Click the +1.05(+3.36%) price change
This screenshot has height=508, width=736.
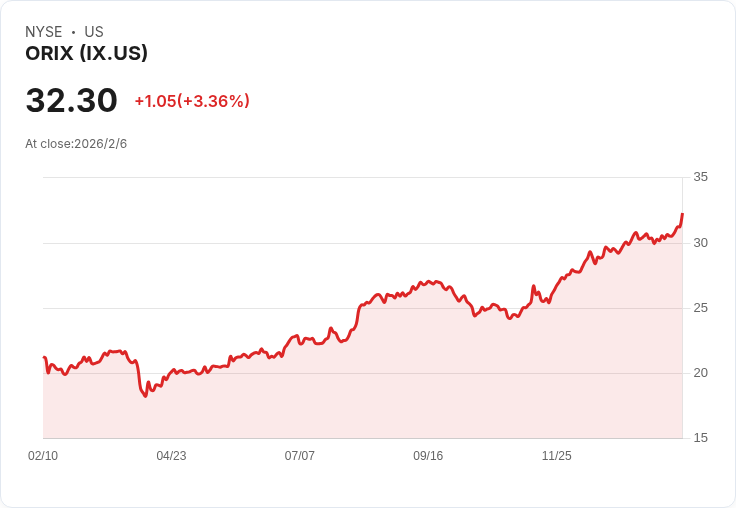[192, 101]
